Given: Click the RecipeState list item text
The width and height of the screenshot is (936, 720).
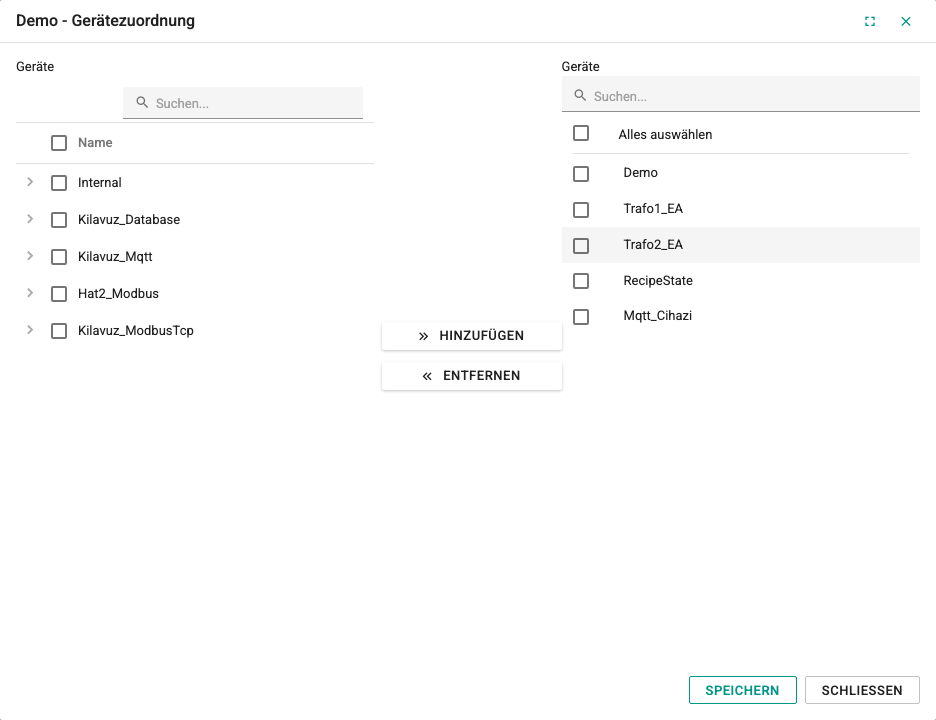Looking at the screenshot, I should click(658, 281).
